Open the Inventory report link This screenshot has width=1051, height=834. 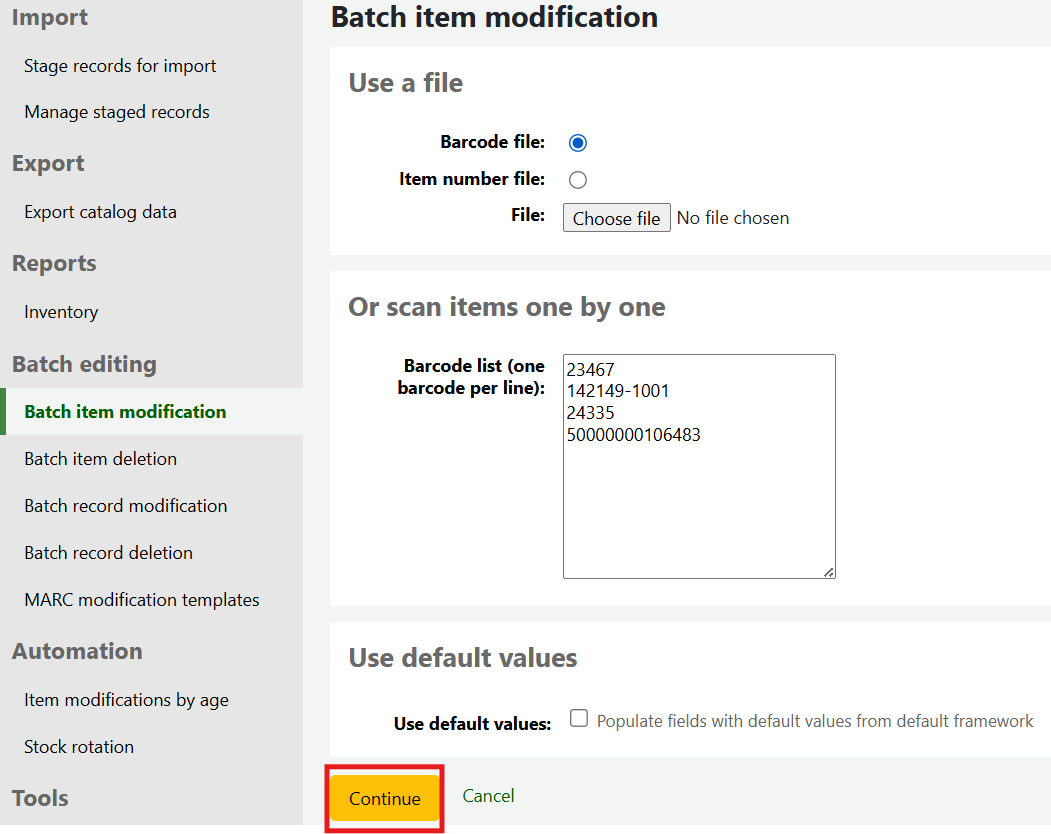coord(61,312)
